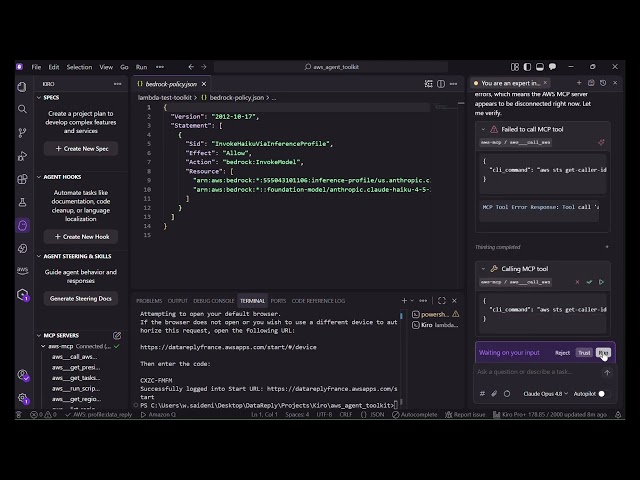The height and width of the screenshot is (480, 640).
Task: Collapse the Failed to call MCP tool card
Action: click(x=483, y=129)
